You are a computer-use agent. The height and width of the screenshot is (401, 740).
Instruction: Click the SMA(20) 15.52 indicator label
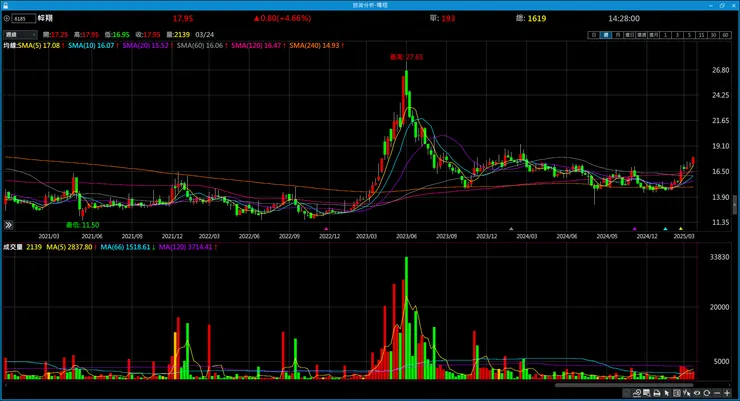(145, 46)
